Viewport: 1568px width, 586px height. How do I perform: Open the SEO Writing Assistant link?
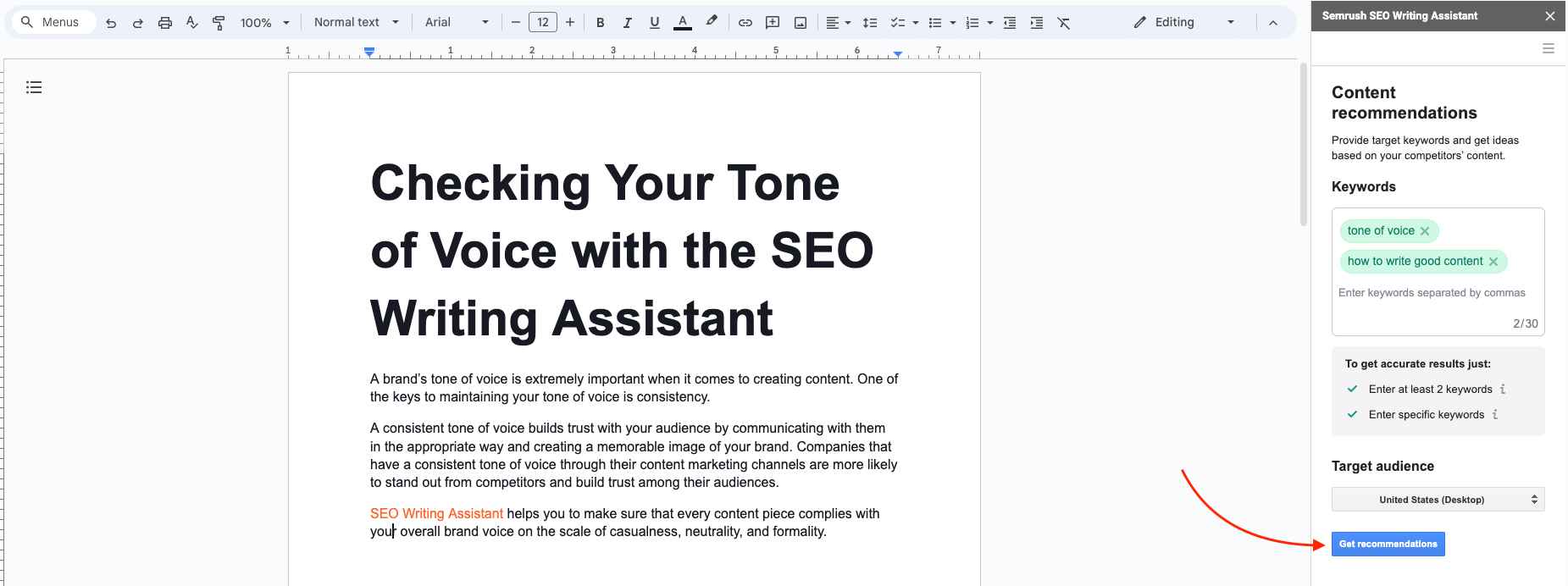pyautogui.click(x=436, y=513)
